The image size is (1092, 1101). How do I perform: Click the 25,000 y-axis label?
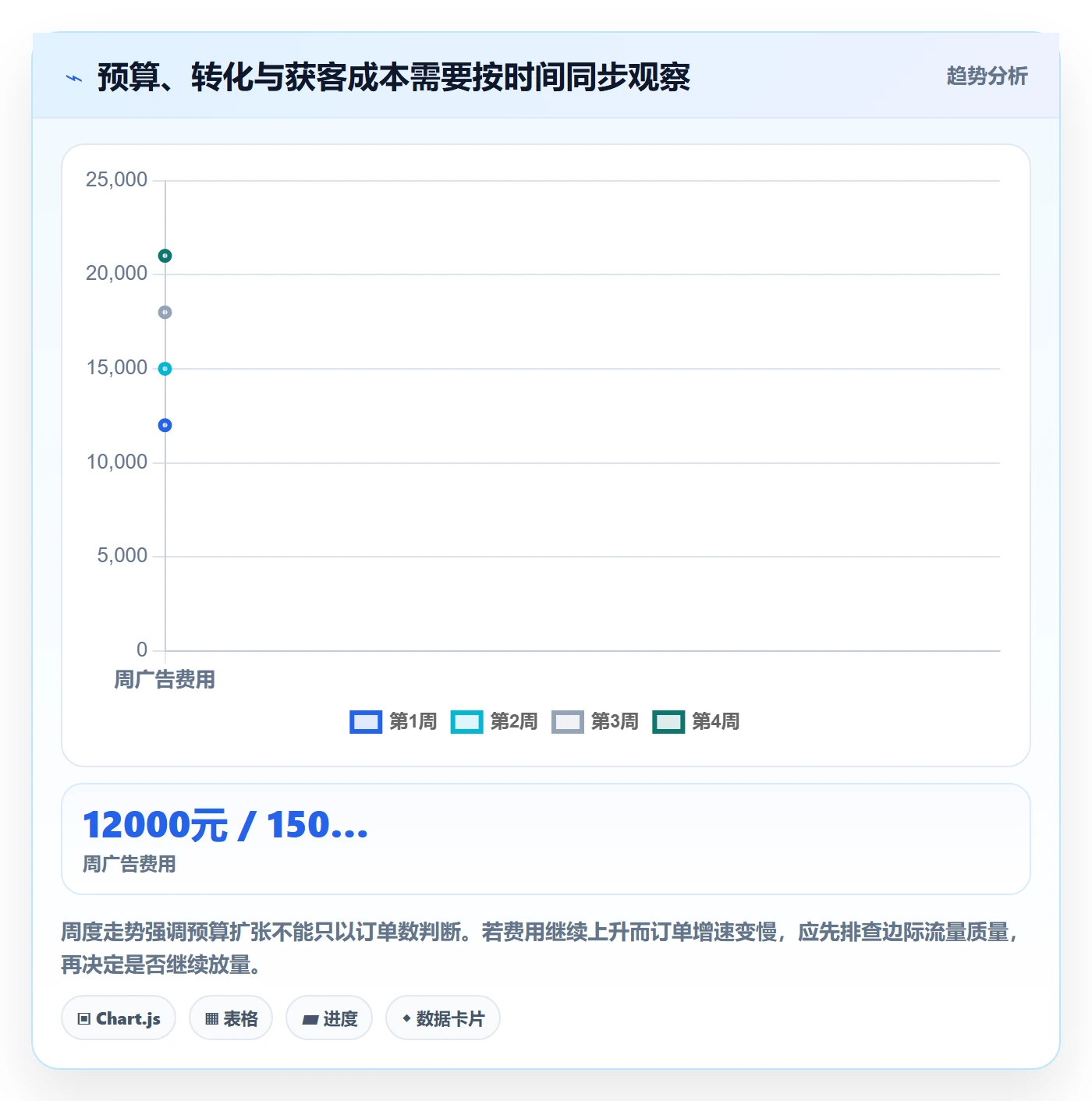pyautogui.click(x=116, y=179)
